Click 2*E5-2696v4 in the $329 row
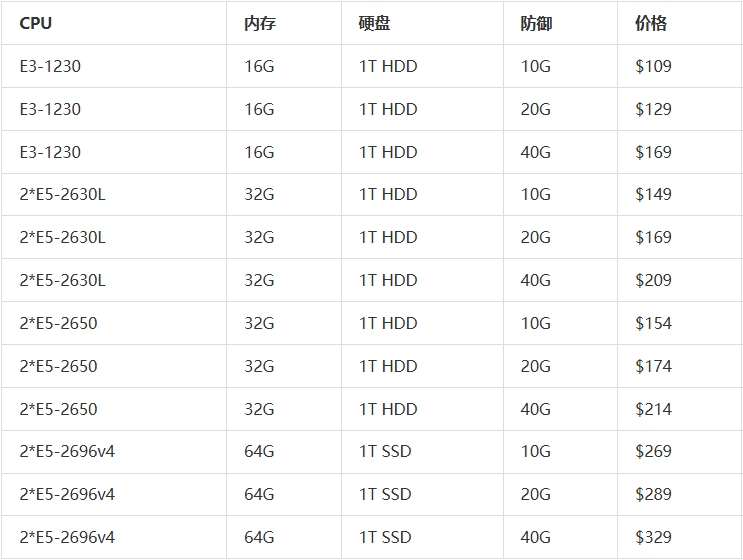The height and width of the screenshot is (560, 743). click(x=67, y=537)
